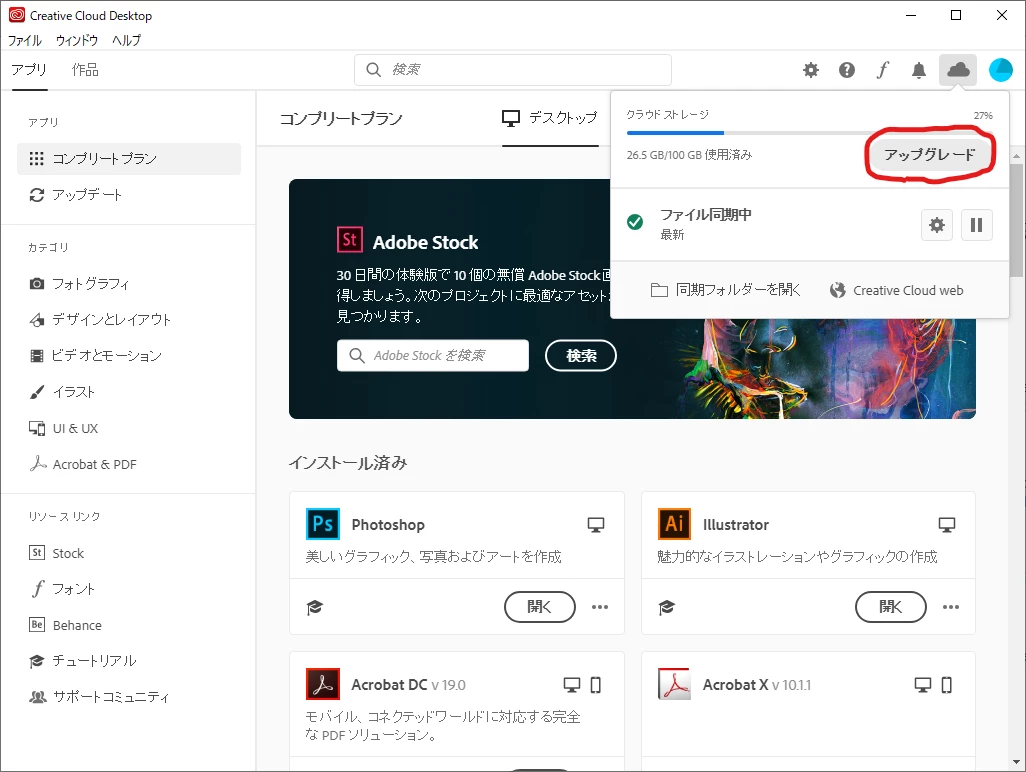This screenshot has width=1026, height=772.
Task: Toggle the cloud storage icon
Action: [958, 69]
